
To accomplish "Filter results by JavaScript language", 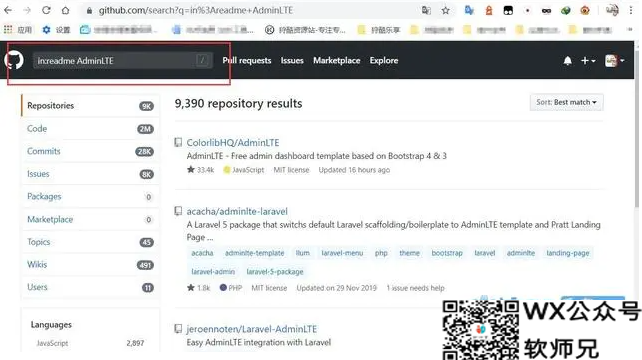I will (90, 343).
